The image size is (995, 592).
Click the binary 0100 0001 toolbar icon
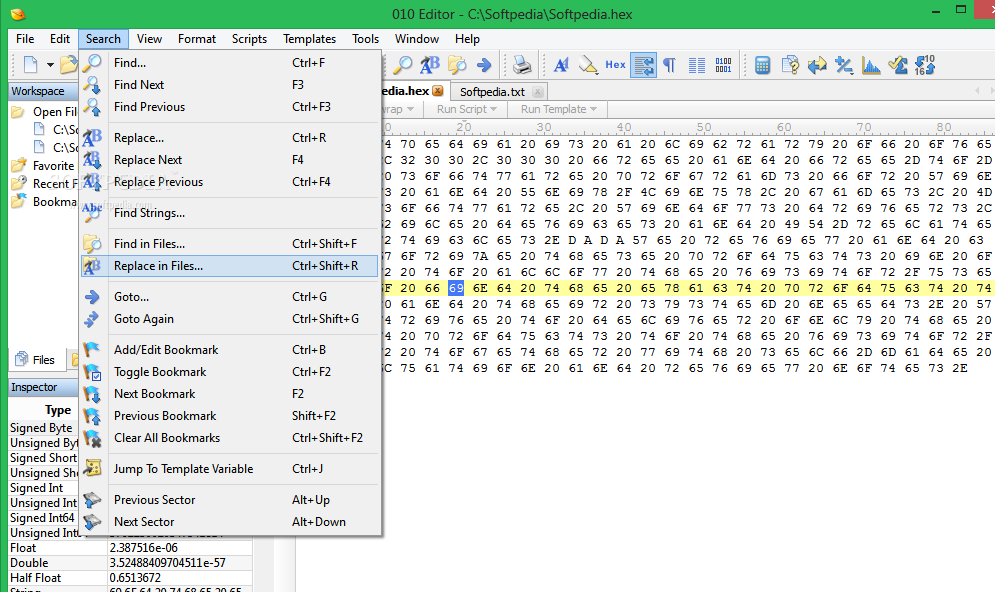[x=723, y=65]
